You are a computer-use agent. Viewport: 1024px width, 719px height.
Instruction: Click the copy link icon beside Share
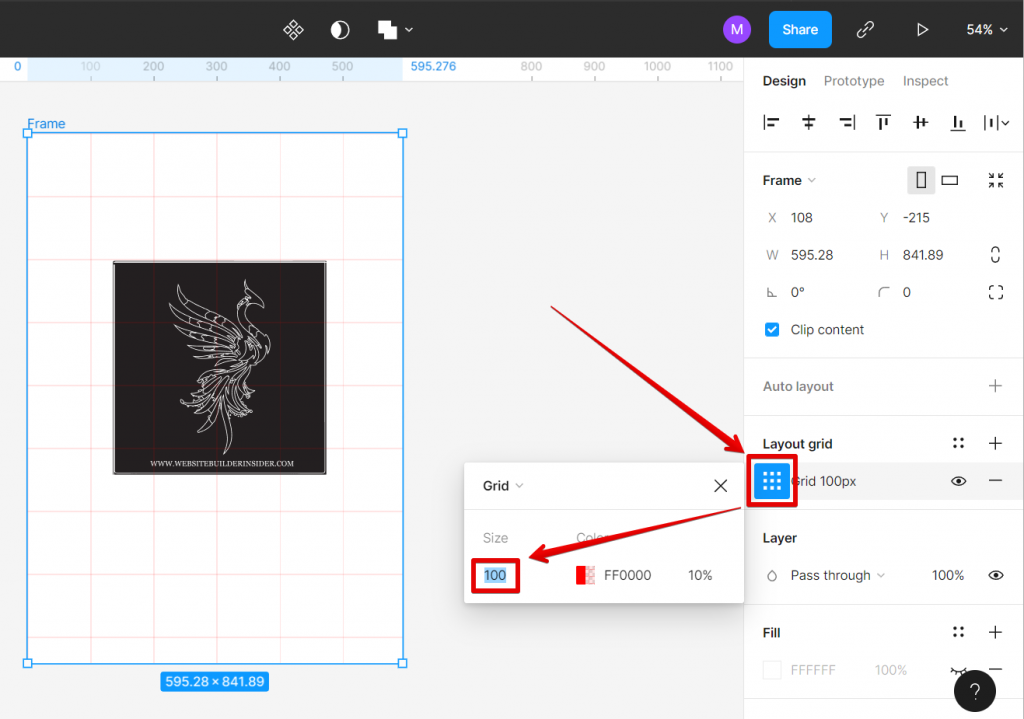coord(865,30)
